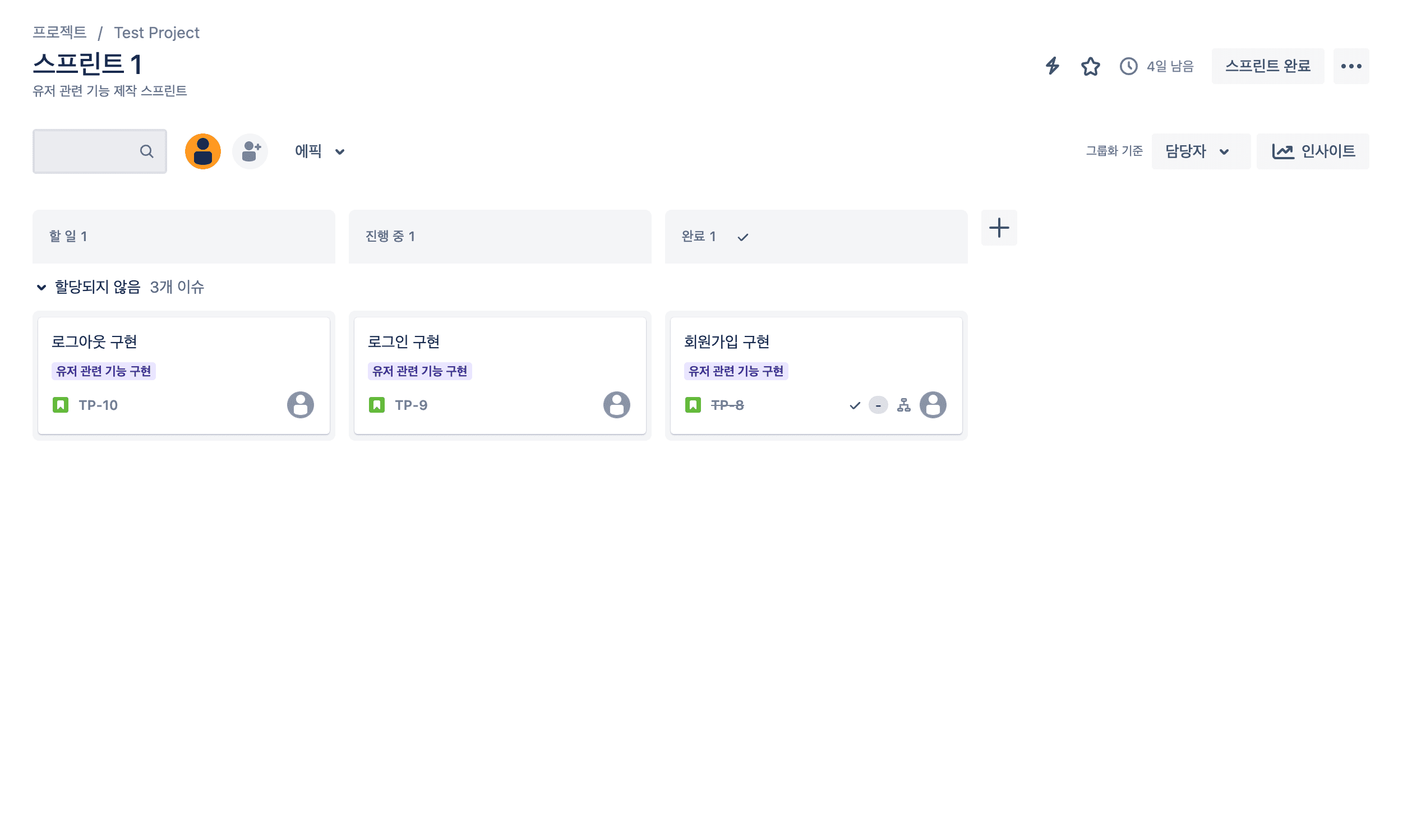The height and width of the screenshot is (840, 1412).
Task: Click the automation lightning bolt icon
Action: point(1051,66)
